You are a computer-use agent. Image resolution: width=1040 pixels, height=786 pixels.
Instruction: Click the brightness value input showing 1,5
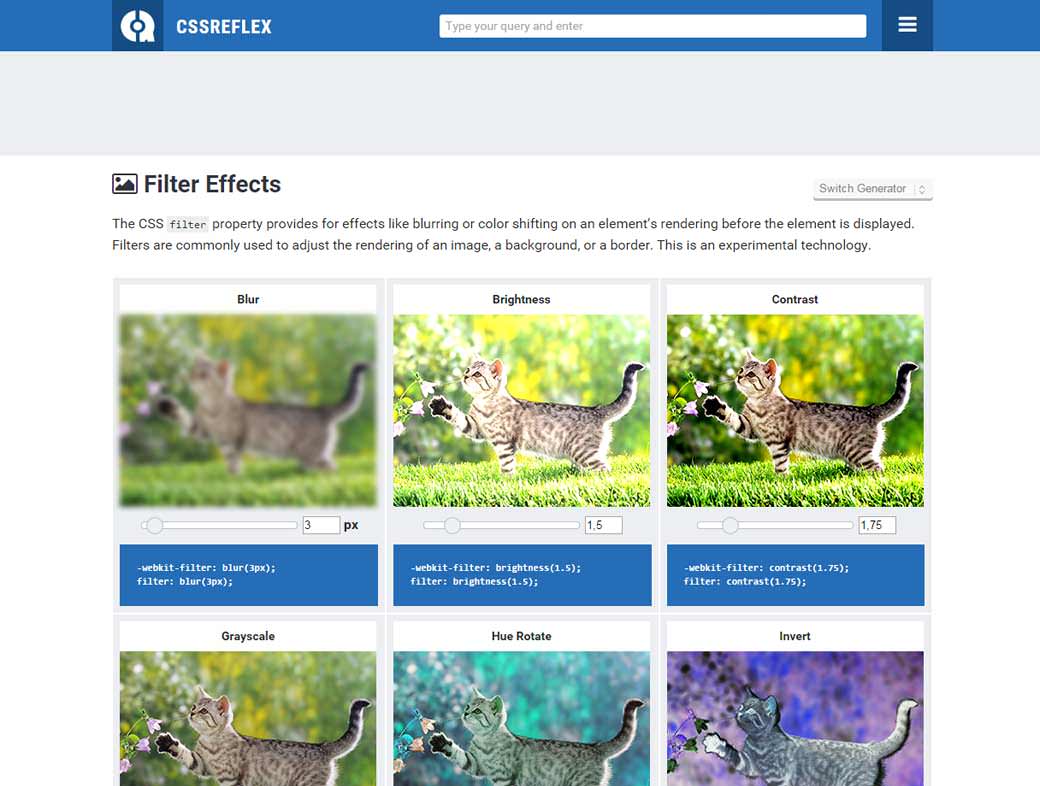tap(605, 524)
